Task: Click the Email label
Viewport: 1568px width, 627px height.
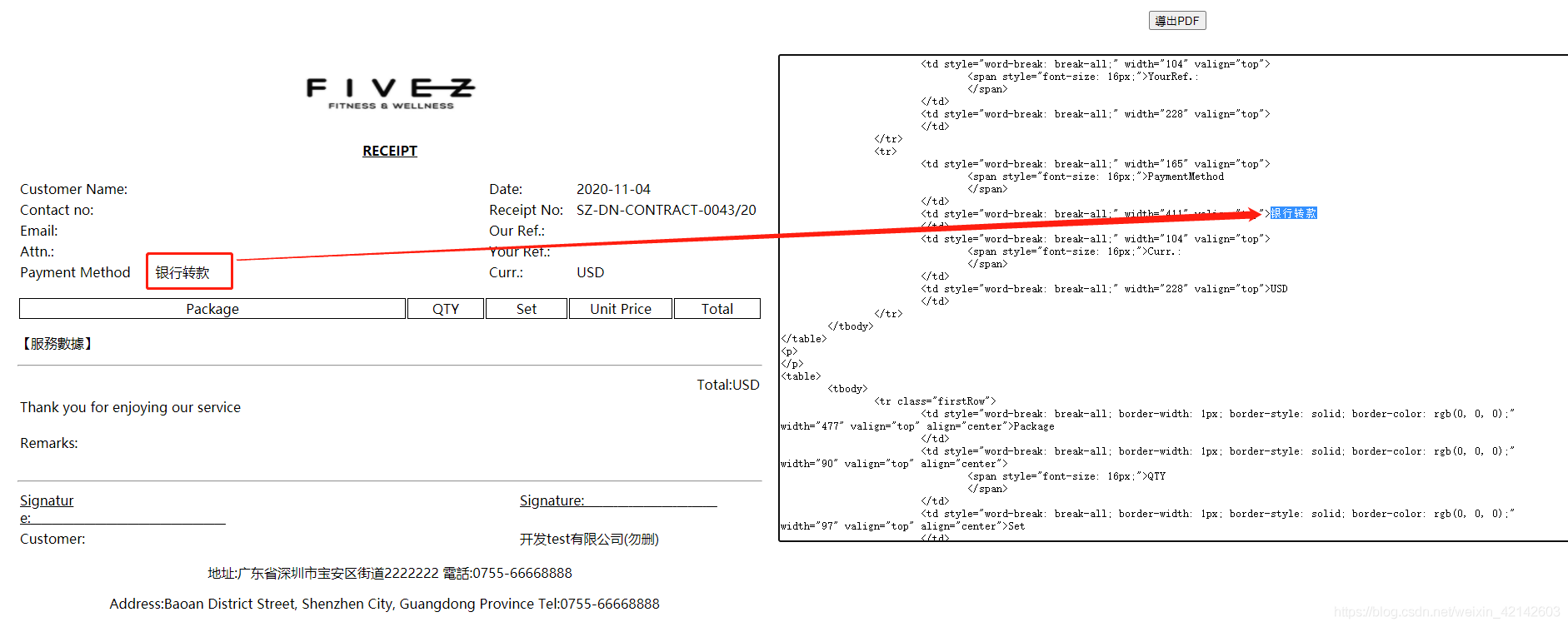Action: click(x=39, y=231)
